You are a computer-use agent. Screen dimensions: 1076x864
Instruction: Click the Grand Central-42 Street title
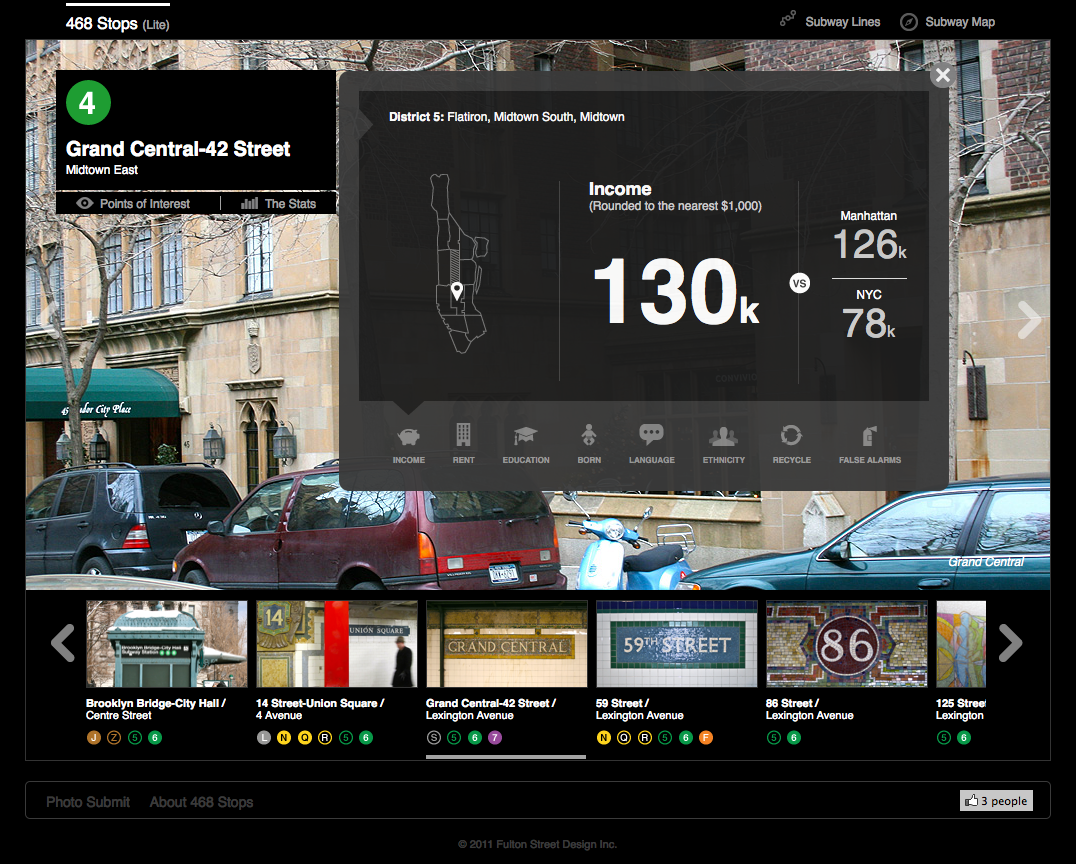pos(178,149)
